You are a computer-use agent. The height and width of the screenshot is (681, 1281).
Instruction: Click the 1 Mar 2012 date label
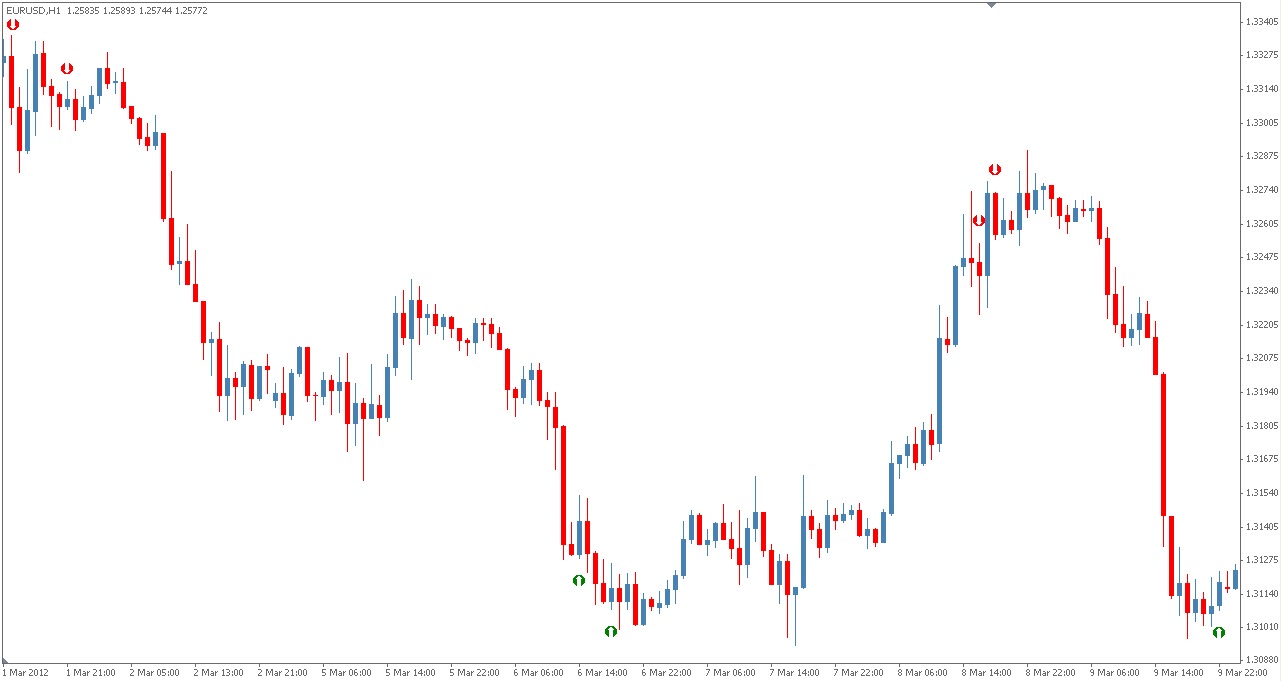[x=28, y=673]
